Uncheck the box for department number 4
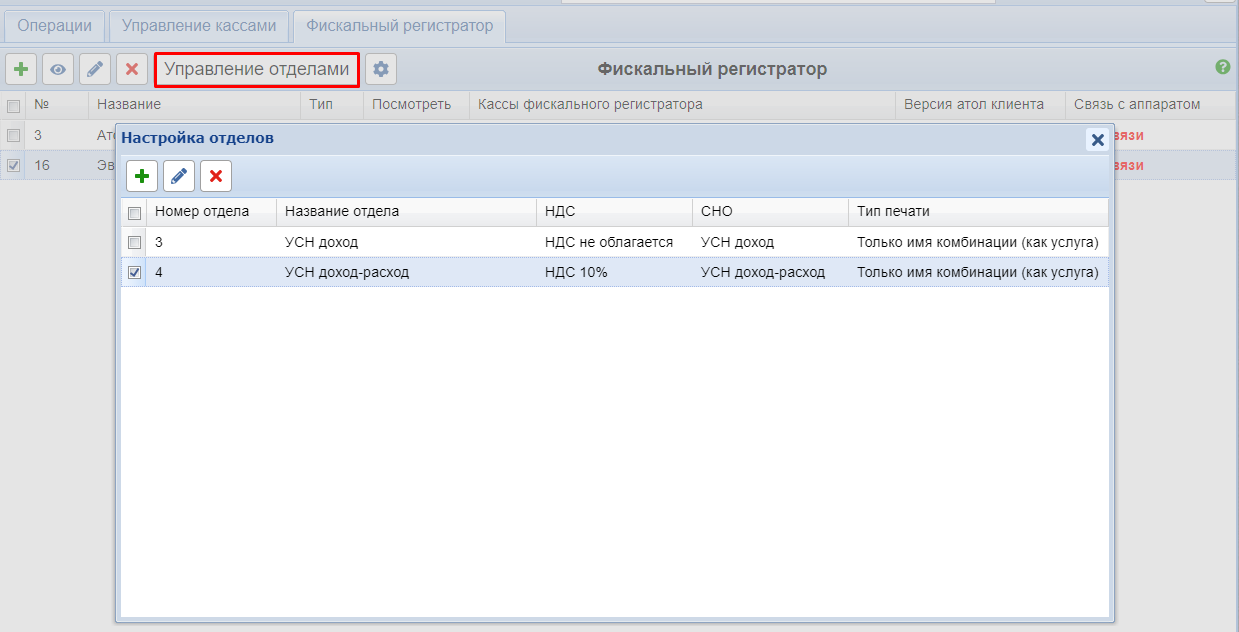1239x632 pixels. tap(134, 272)
